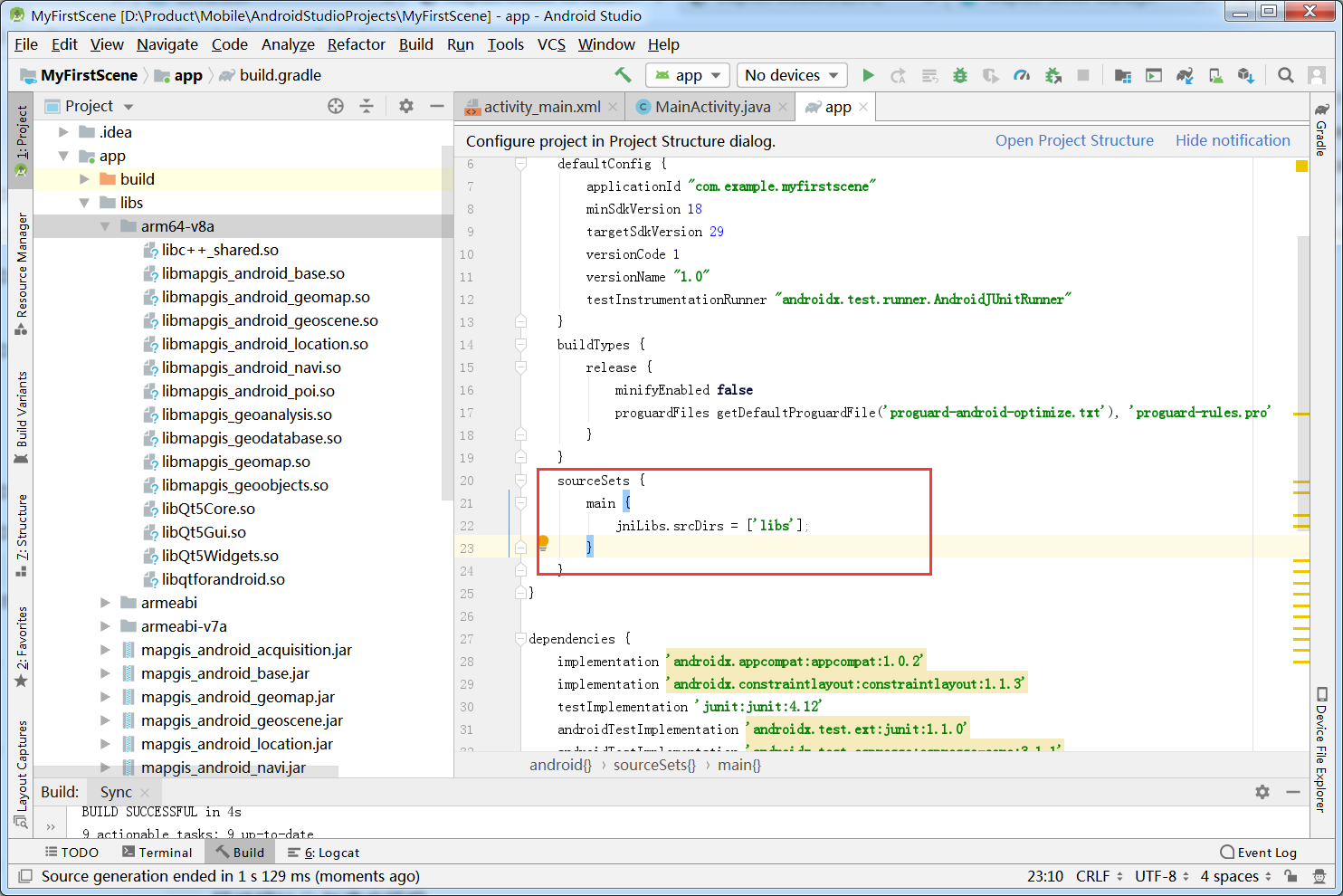Click the Debug app bug icon
1343x896 pixels.
tap(960, 75)
